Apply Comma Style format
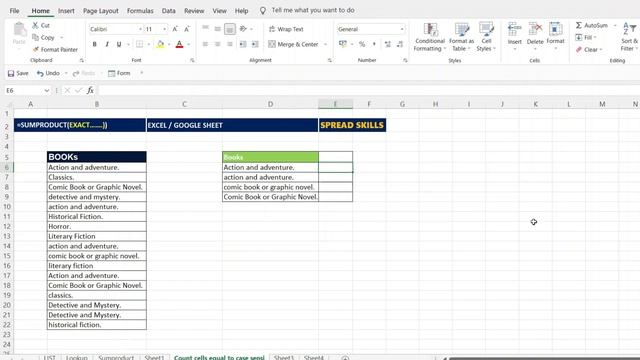Viewport: 640px width, 360px height. 374,44
